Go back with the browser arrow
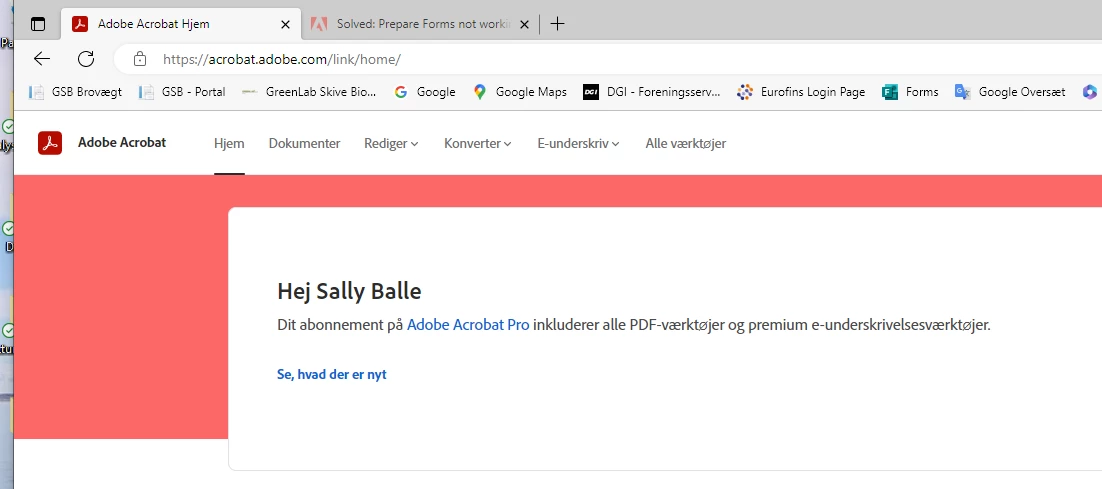This screenshot has width=1102, height=489. pyautogui.click(x=42, y=59)
